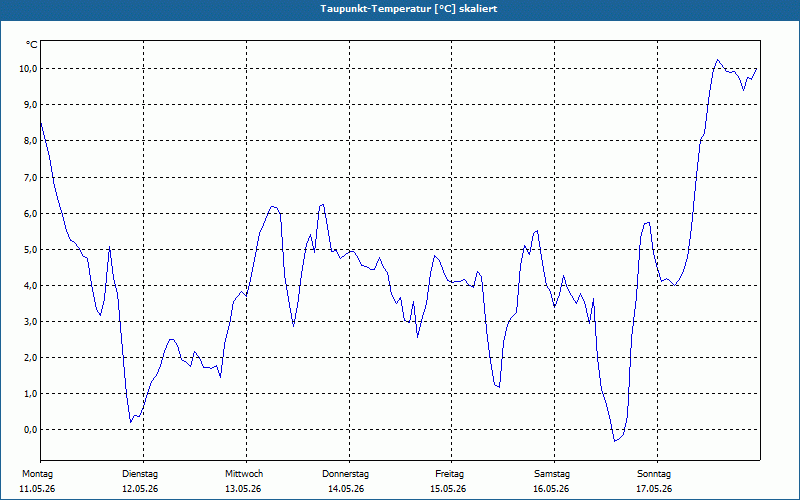Click the 2,0 y-axis label

coord(29,357)
